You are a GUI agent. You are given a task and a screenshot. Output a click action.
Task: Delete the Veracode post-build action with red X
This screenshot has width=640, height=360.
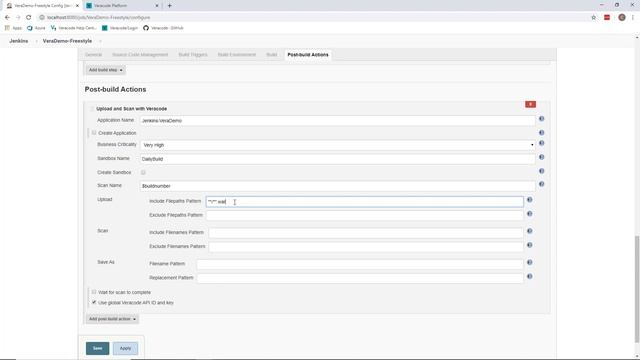(530, 104)
